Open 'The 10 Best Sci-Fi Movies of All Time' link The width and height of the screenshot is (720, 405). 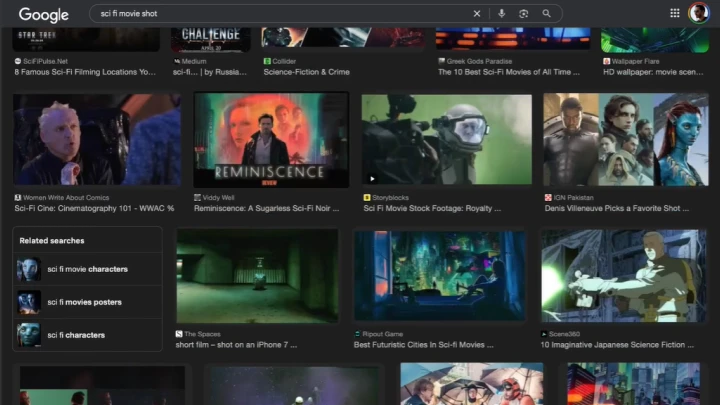click(509, 72)
